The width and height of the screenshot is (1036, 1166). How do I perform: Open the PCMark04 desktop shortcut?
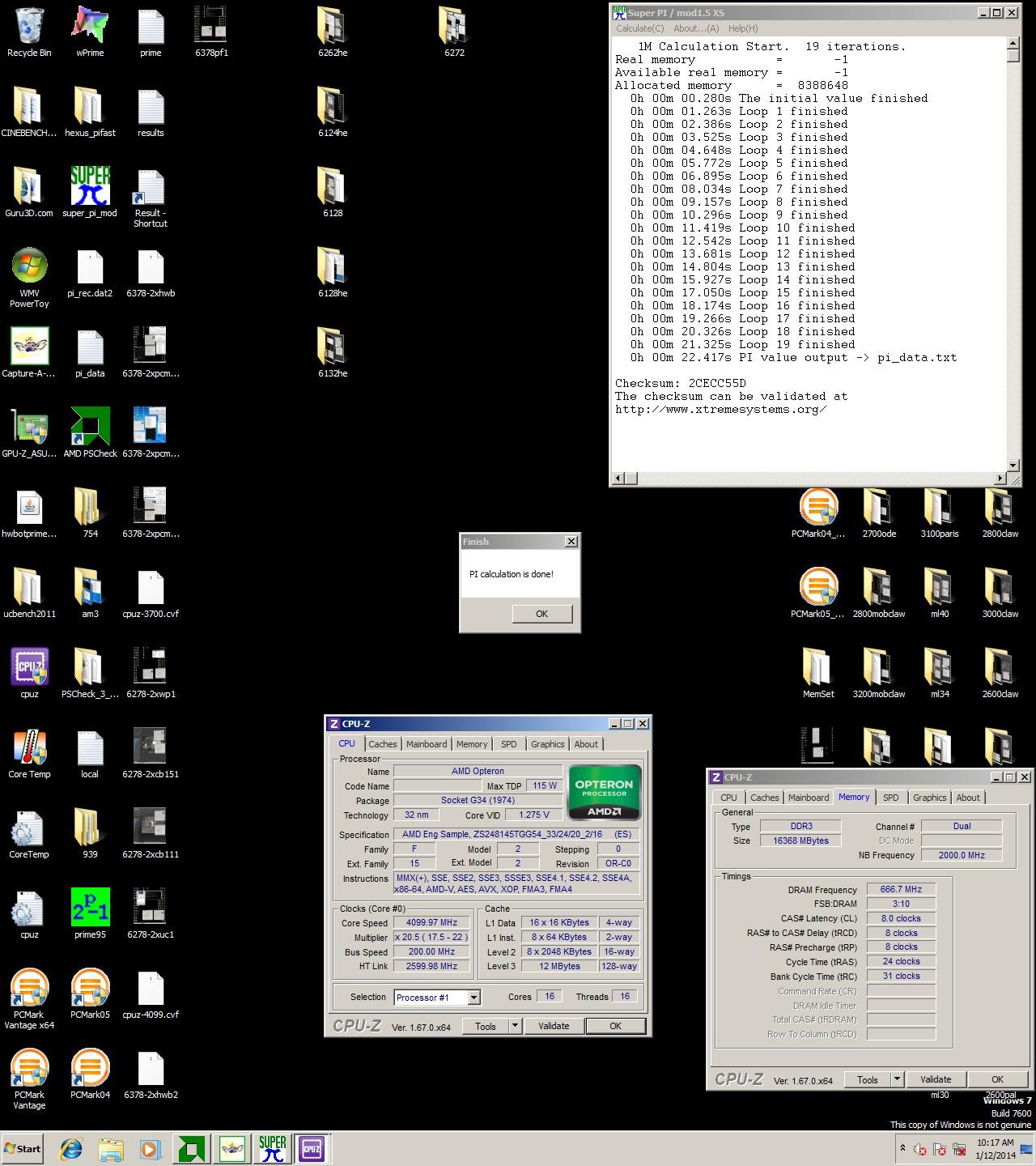click(90, 1075)
